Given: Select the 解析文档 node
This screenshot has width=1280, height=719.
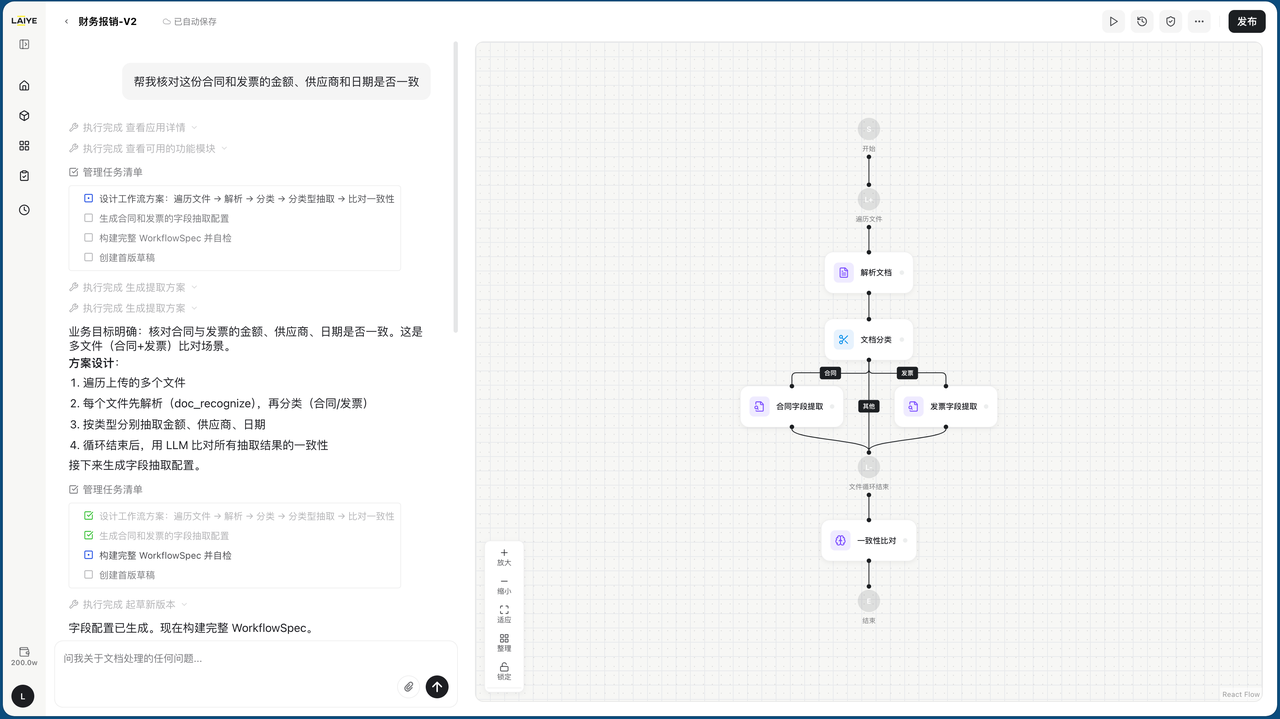Looking at the screenshot, I should 869,272.
